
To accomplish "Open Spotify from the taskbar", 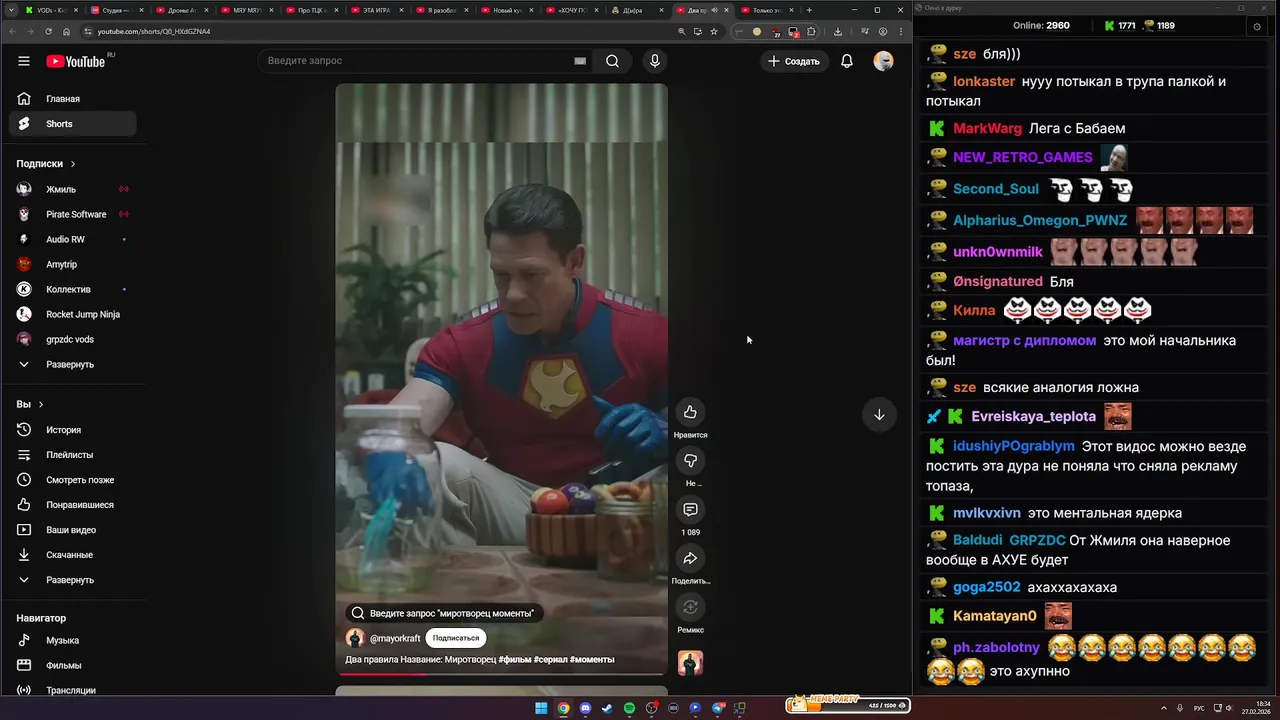I will [x=629, y=708].
